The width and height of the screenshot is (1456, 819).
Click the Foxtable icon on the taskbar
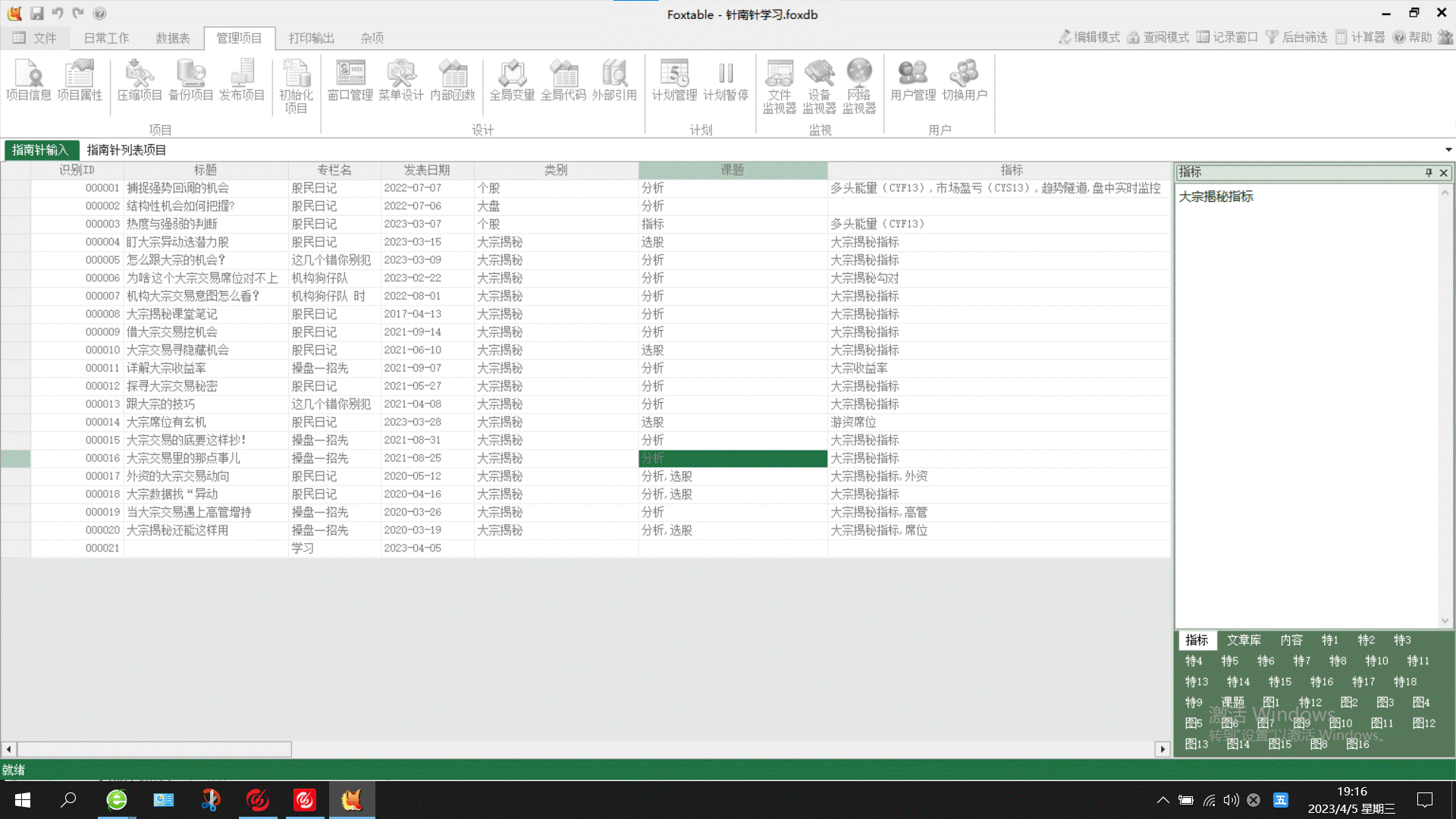(x=352, y=799)
